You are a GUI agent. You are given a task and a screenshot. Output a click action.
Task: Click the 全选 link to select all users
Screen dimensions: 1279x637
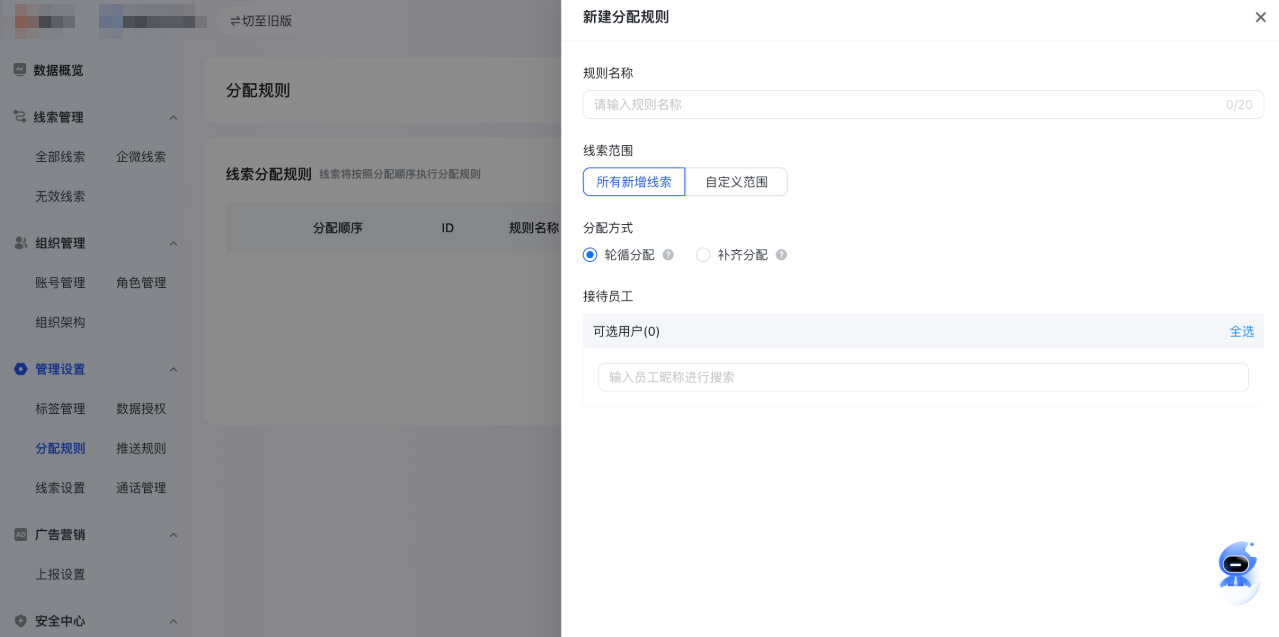point(1241,331)
